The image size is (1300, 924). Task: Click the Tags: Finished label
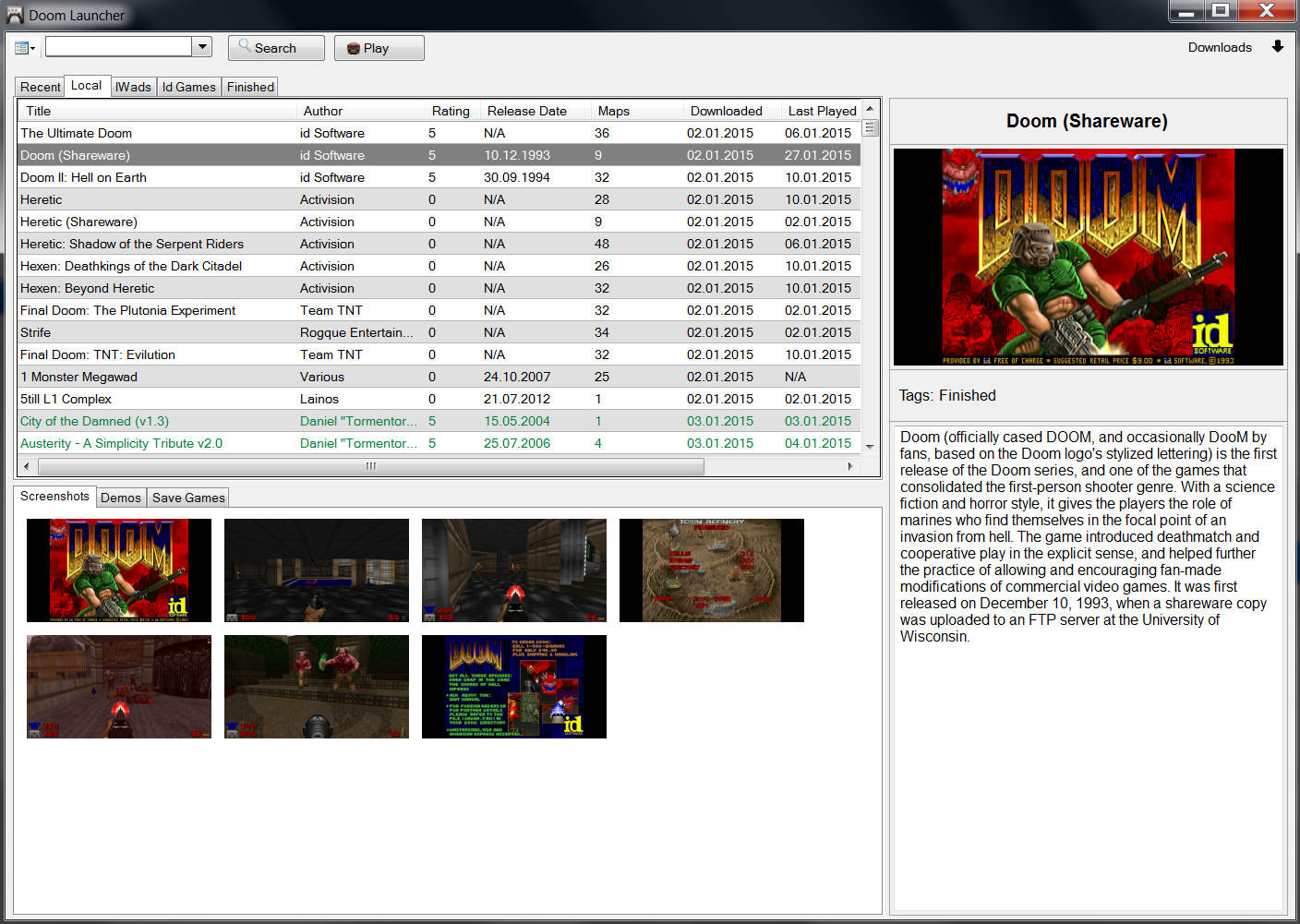point(947,395)
